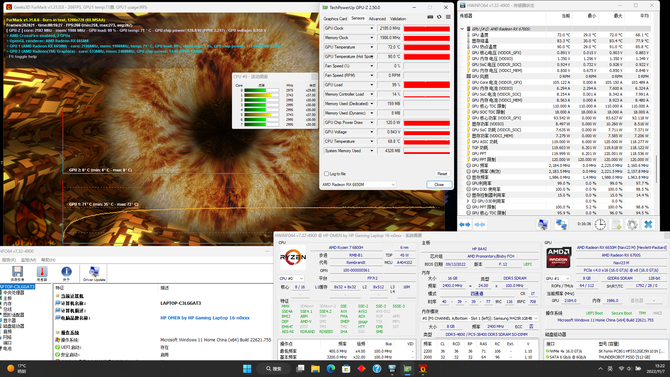Click the blue About info icon
The width and height of the screenshot is (670, 377).
point(66,272)
